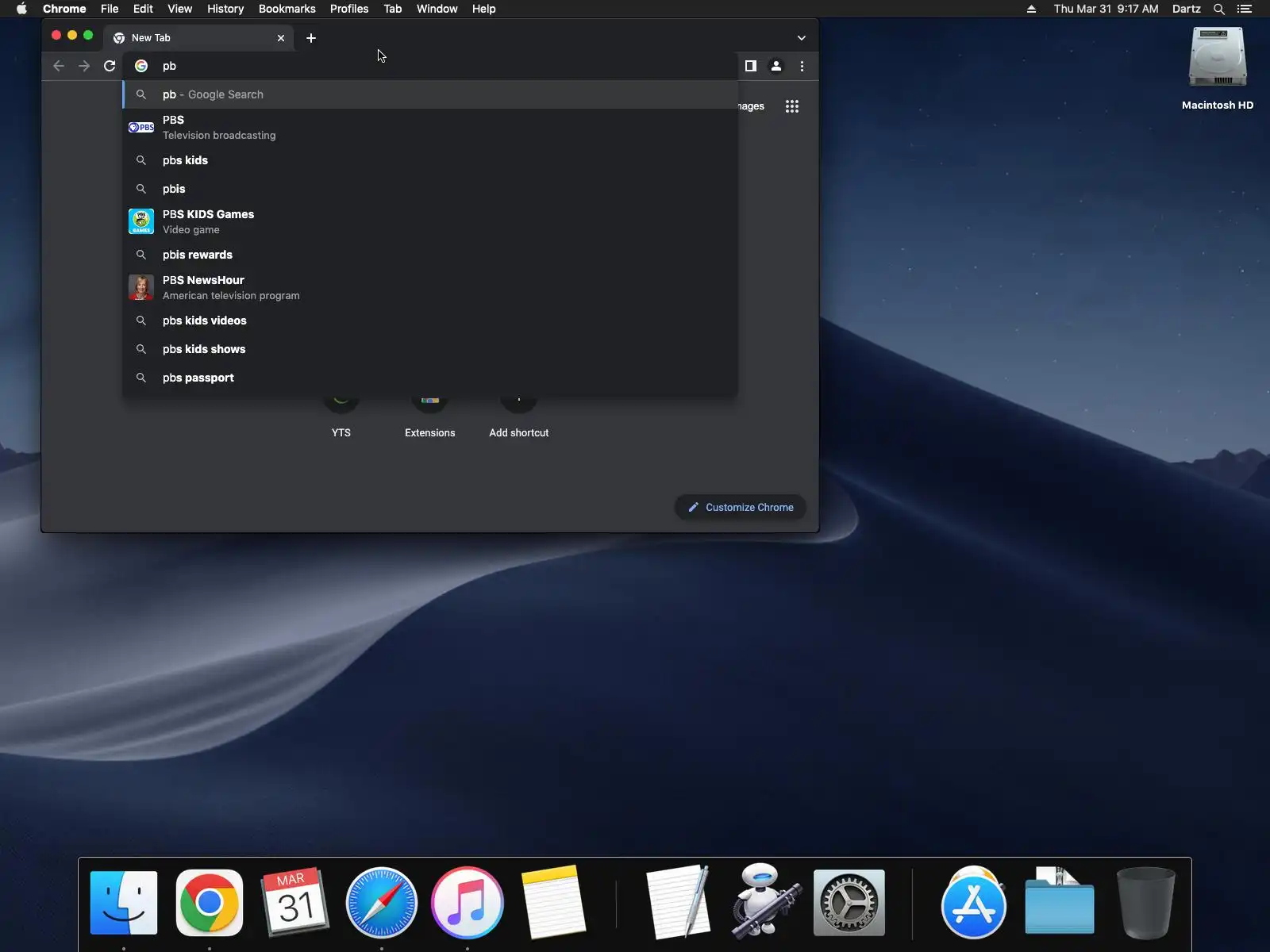This screenshot has width=1270, height=952.
Task: Select 'pbs kids shows' suggestion
Action: pyautogui.click(x=430, y=349)
